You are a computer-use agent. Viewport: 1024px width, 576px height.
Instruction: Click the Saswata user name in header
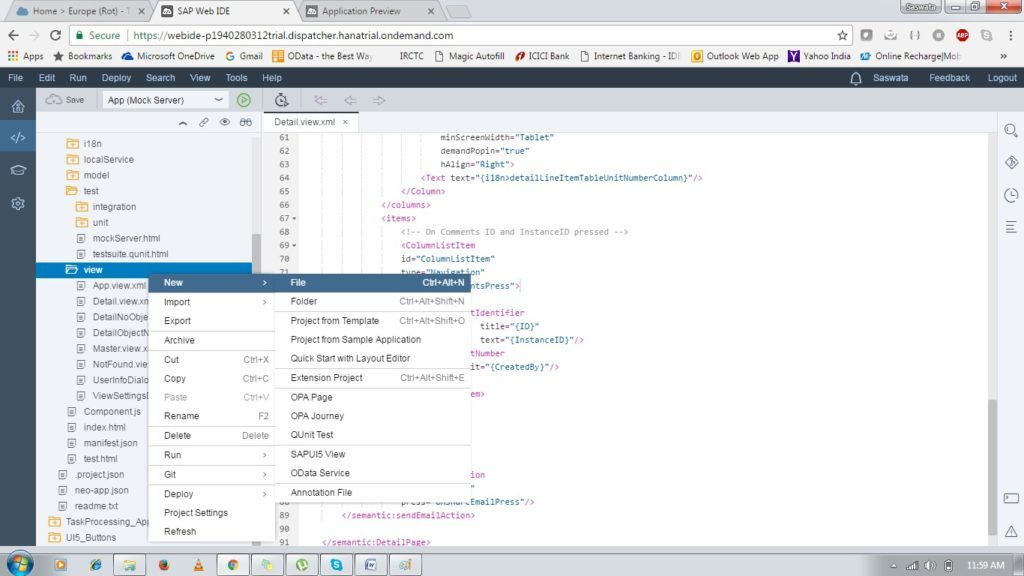pyautogui.click(x=890, y=78)
